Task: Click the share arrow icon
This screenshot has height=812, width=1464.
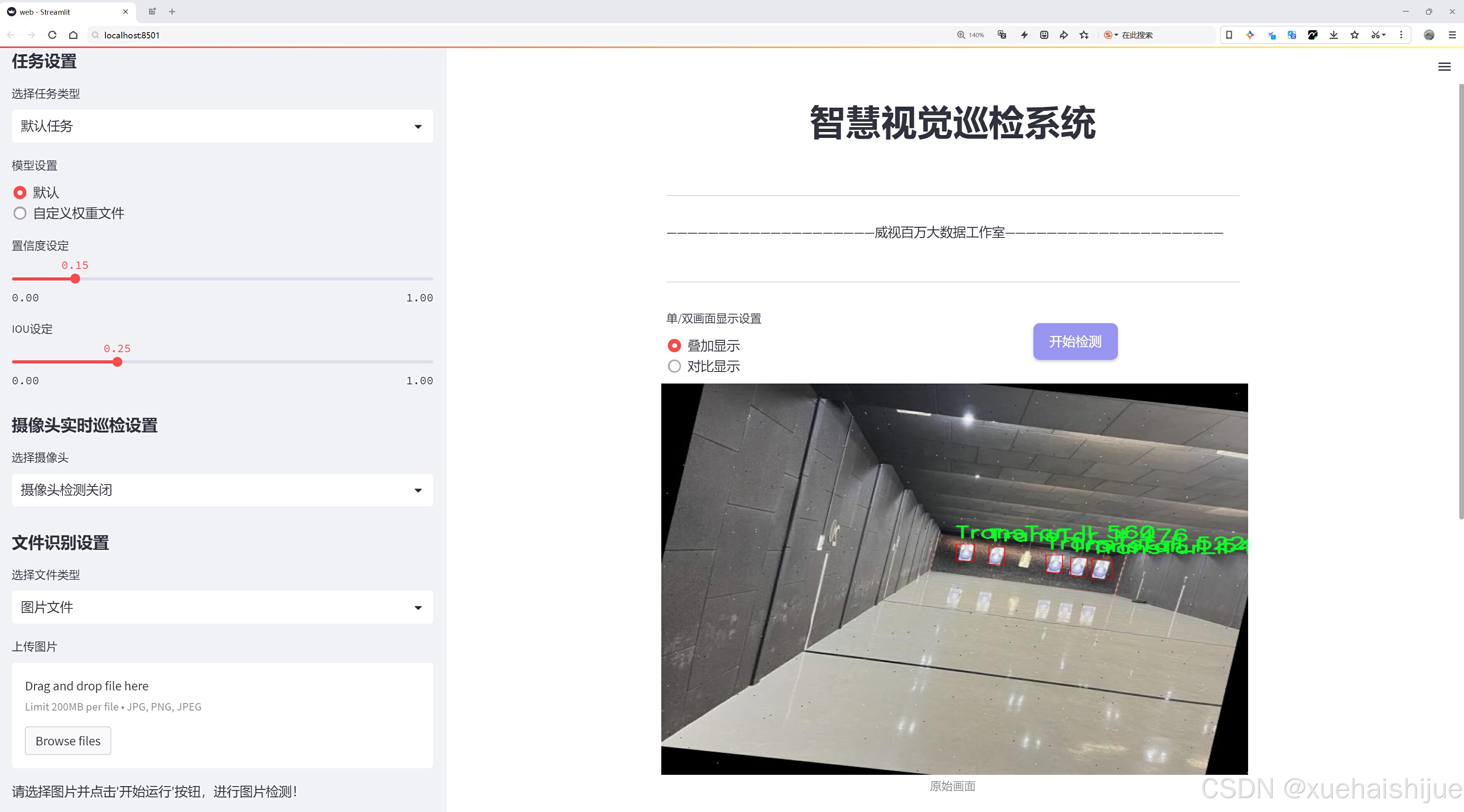Action: 1064,34
